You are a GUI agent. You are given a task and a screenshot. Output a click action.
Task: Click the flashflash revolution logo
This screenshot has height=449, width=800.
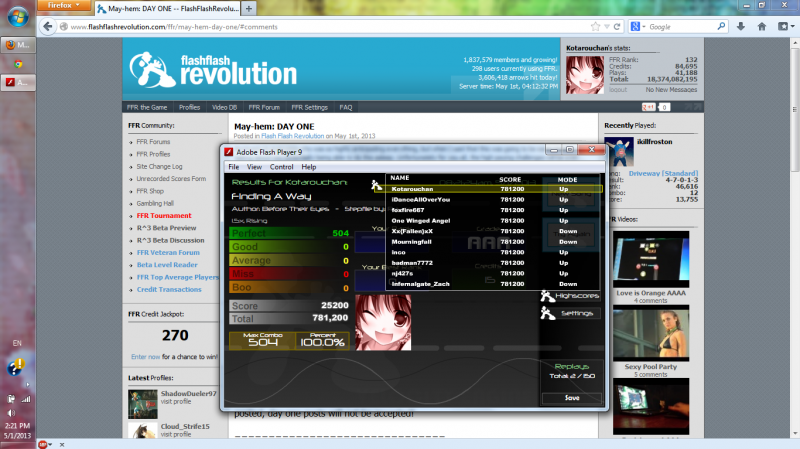(x=213, y=70)
